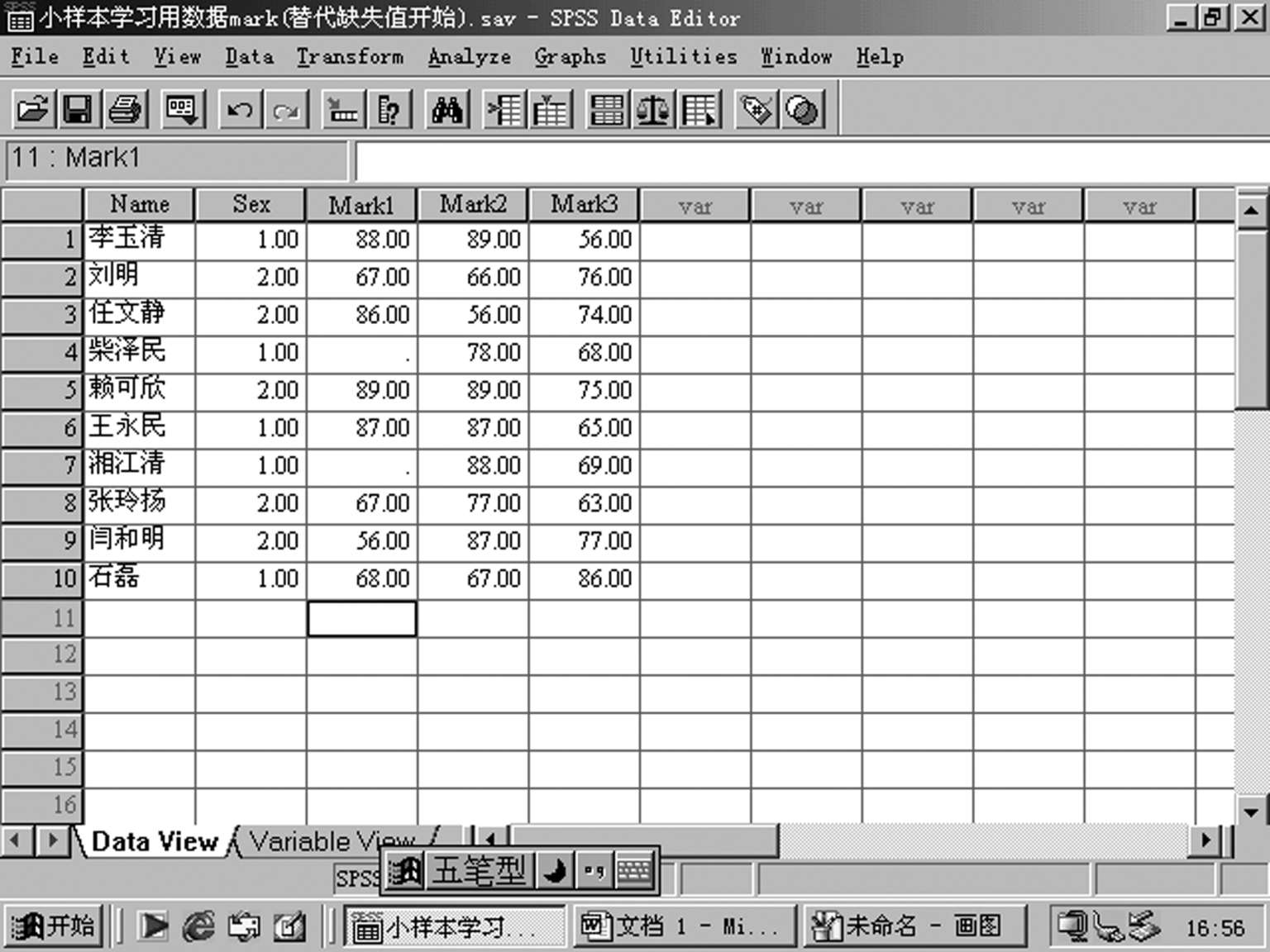Click the Redo toolbar icon
Screen dimensions: 1270x952
pos(286,109)
